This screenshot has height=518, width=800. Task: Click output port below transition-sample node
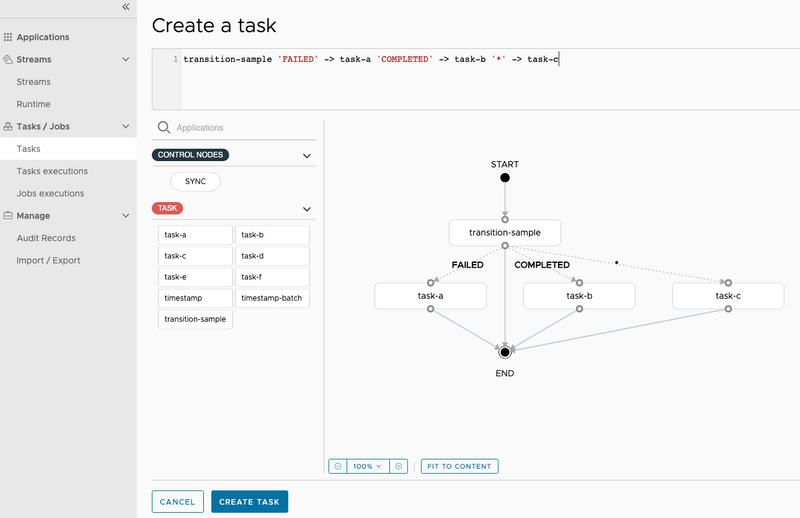pos(505,245)
